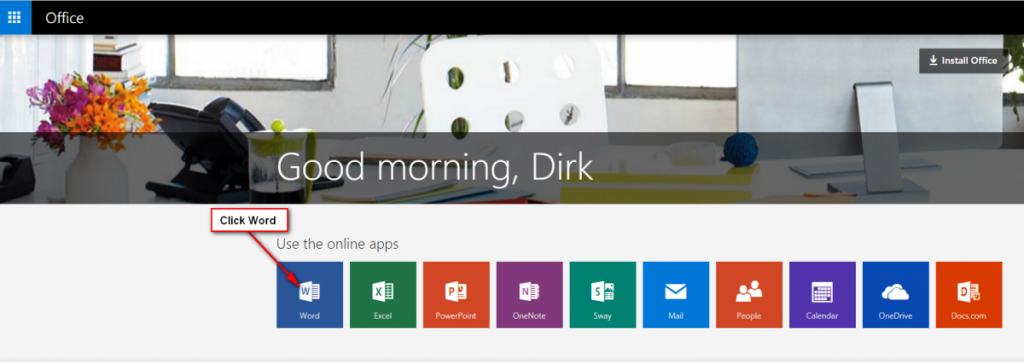This screenshot has width=1024, height=364.
Task: Open the Word online app tile
Action: [310, 295]
